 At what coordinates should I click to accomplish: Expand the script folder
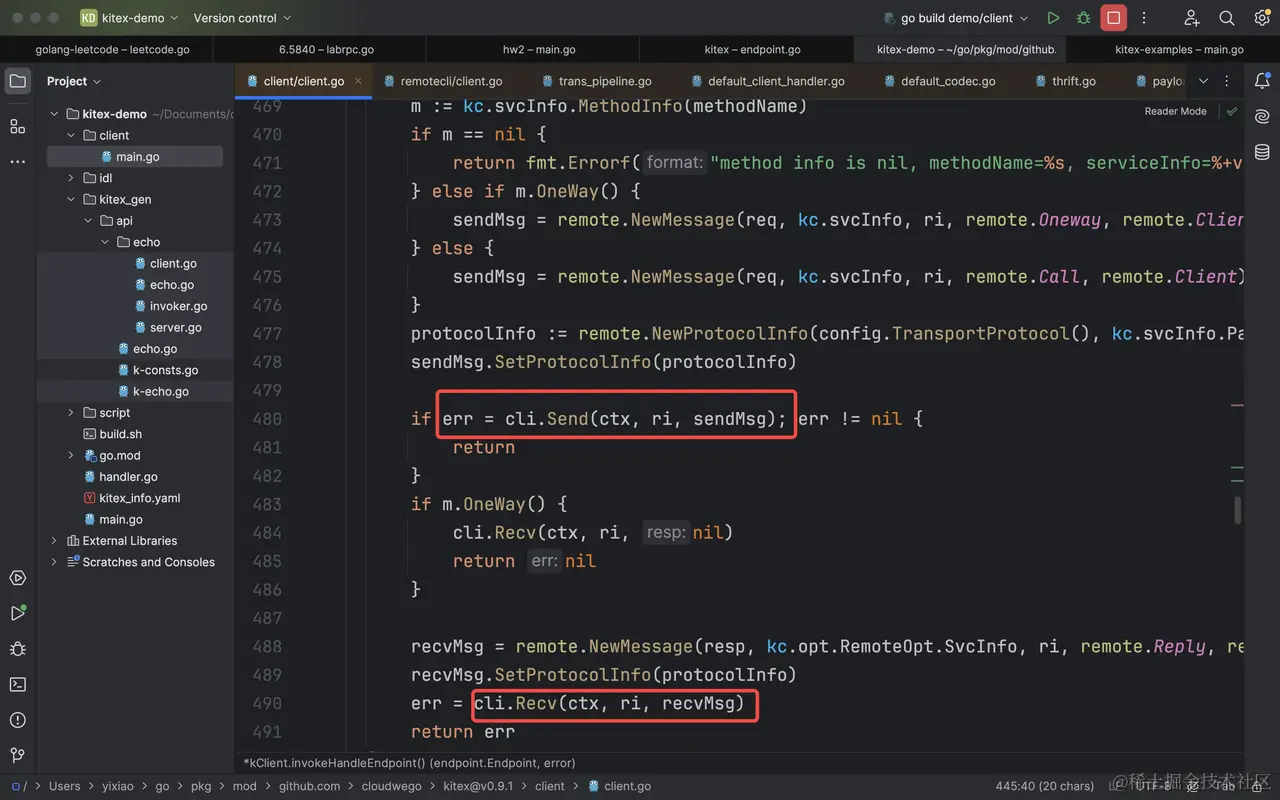point(71,412)
